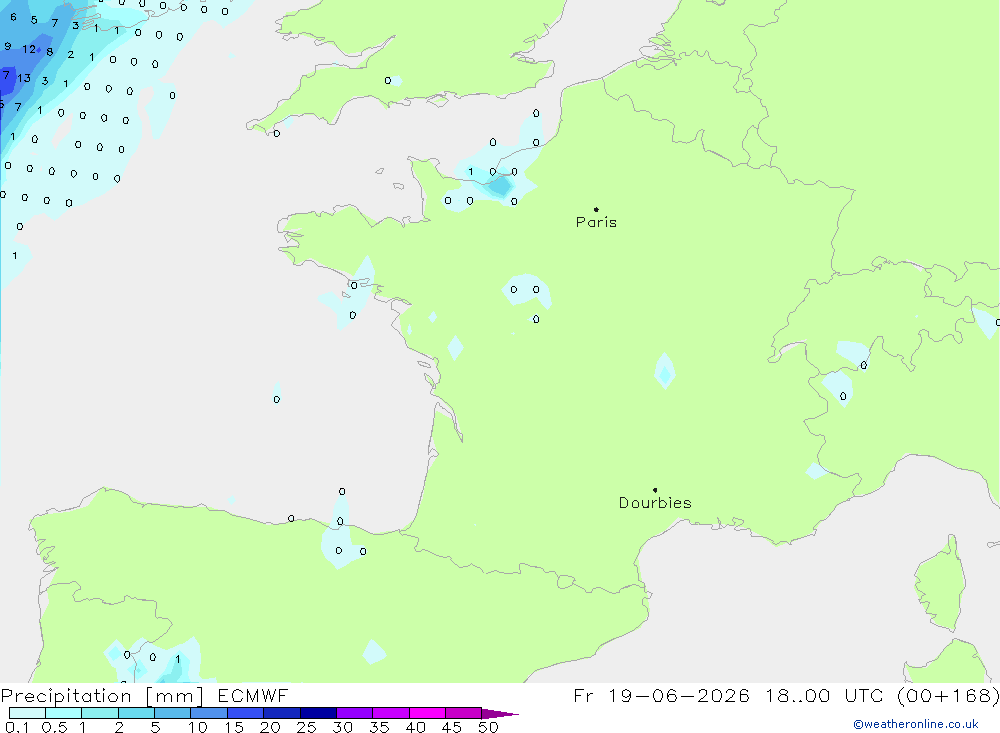The image size is (1000, 733).
Task: Click the precipitation value '13' on the map
Action: click(24, 78)
